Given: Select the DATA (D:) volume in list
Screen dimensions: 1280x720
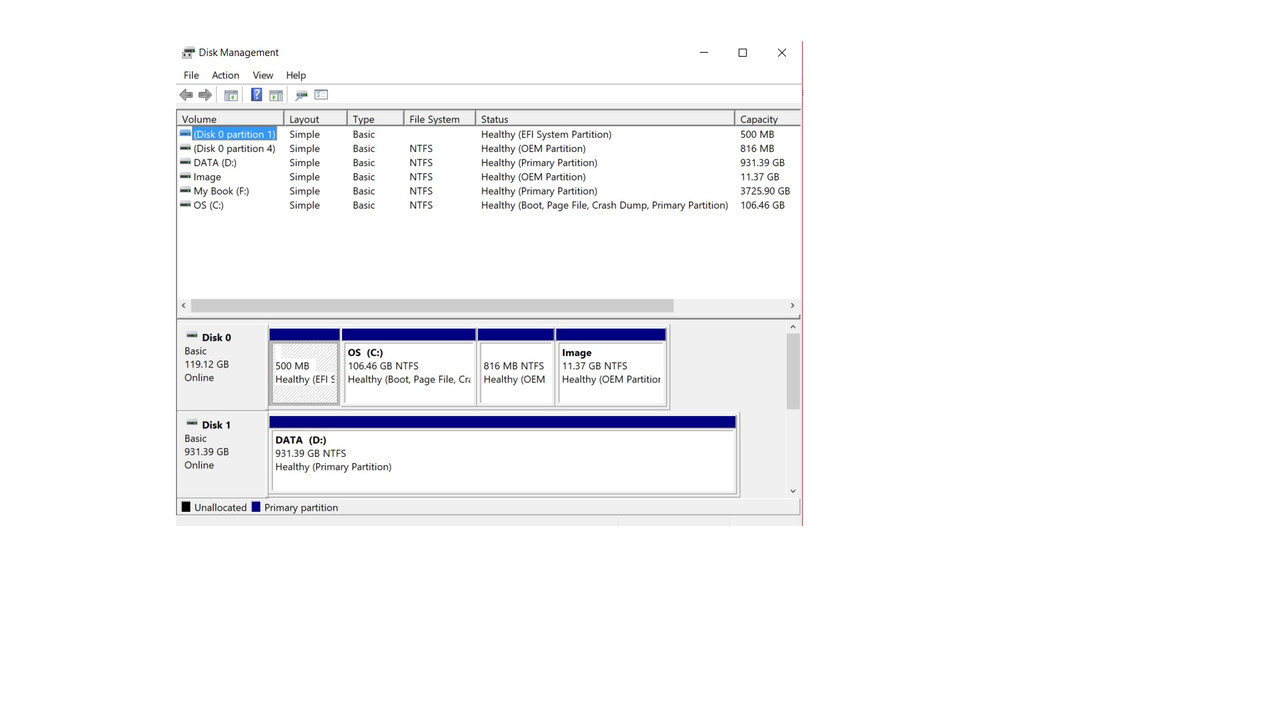Looking at the screenshot, I should pos(215,162).
